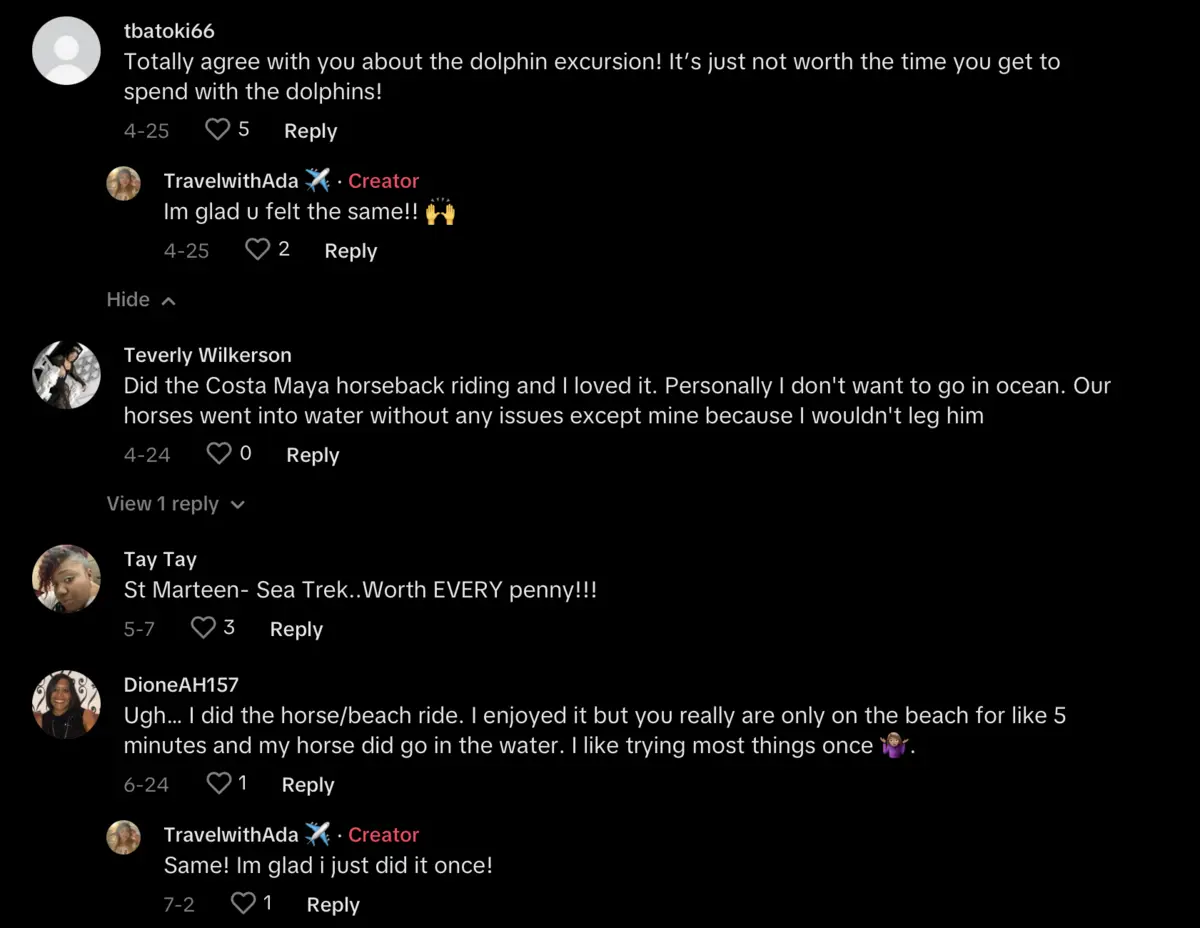Viewport: 1200px width, 928px height.
Task: Visit Teverly Wilkerson's profile via username
Action: (x=207, y=355)
